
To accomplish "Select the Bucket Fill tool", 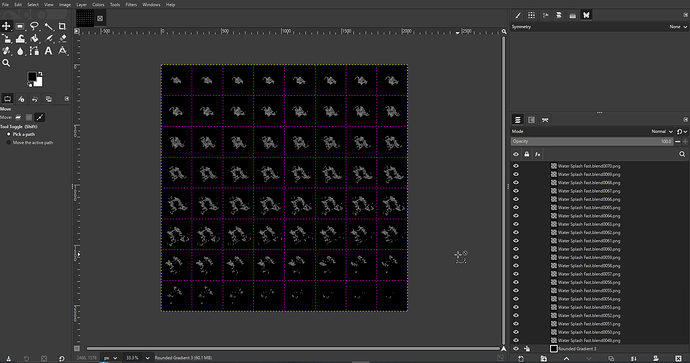I will [34, 39].
